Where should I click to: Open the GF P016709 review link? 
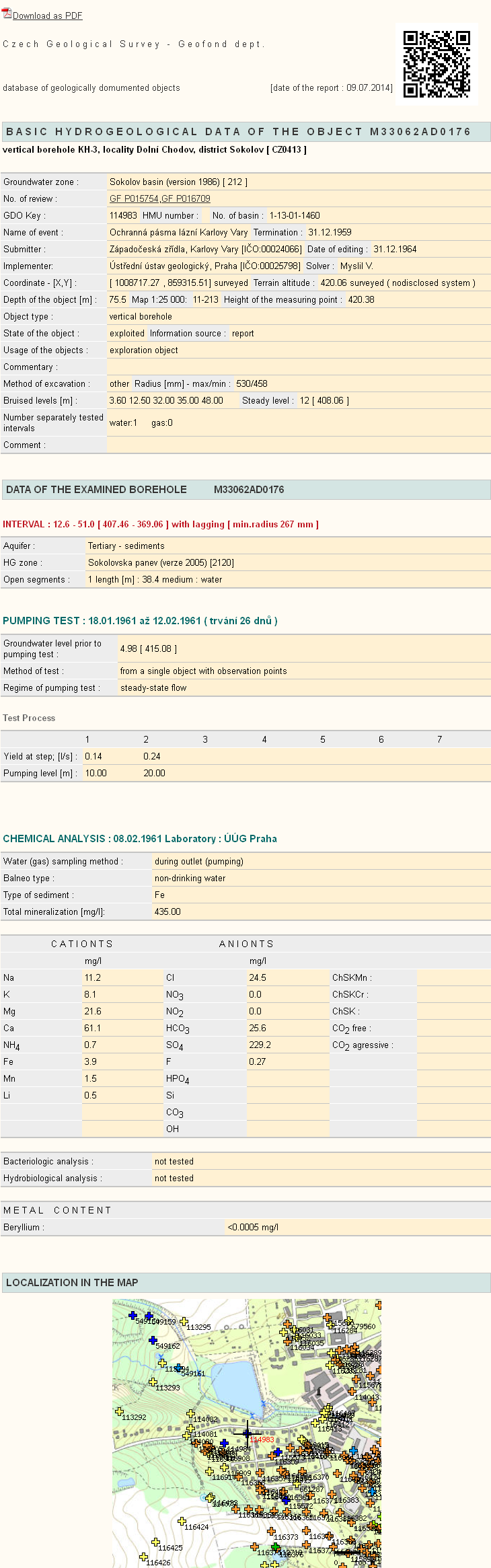tap(186, 198)
